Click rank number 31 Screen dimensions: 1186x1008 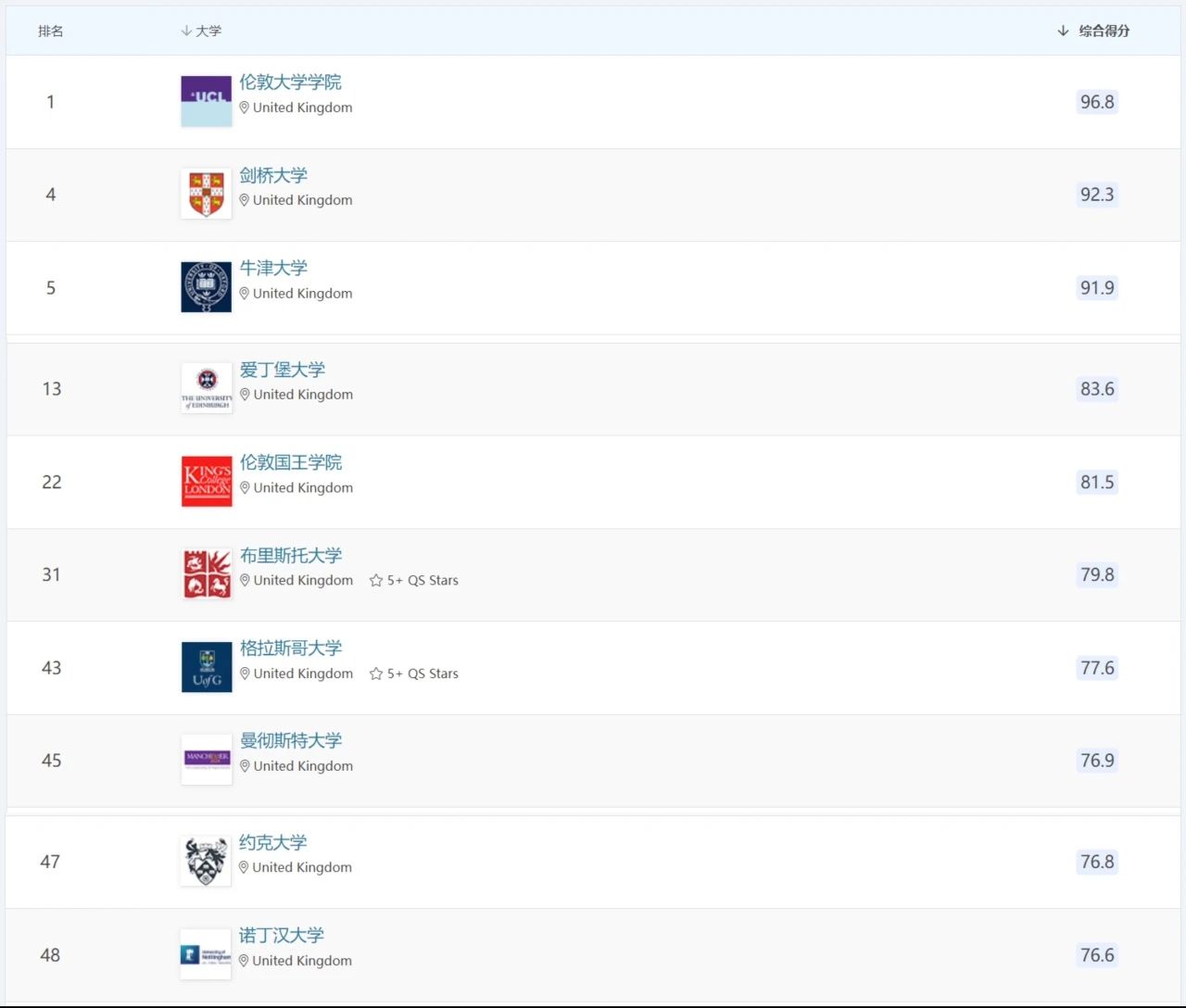[x=52, y=574]
